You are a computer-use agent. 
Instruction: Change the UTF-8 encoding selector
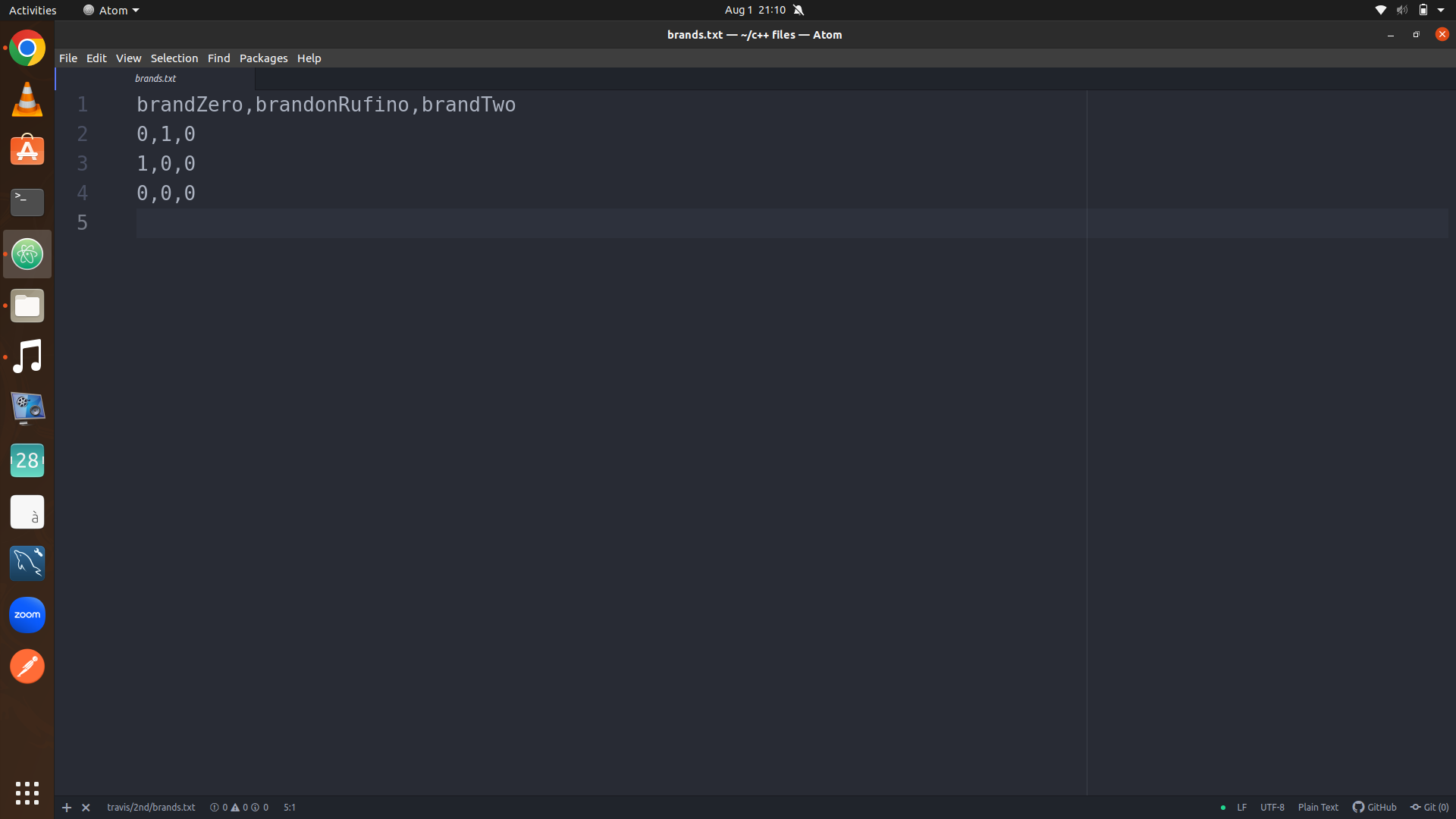coord(1272,808)
